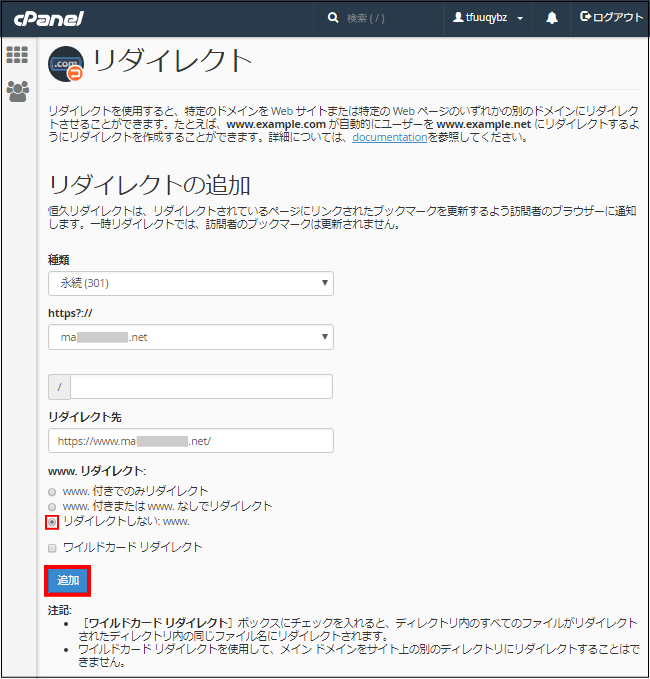The image size is (650, 679).
Task: Click the リダイレクト先 URL field
Action: coord(191,441)
